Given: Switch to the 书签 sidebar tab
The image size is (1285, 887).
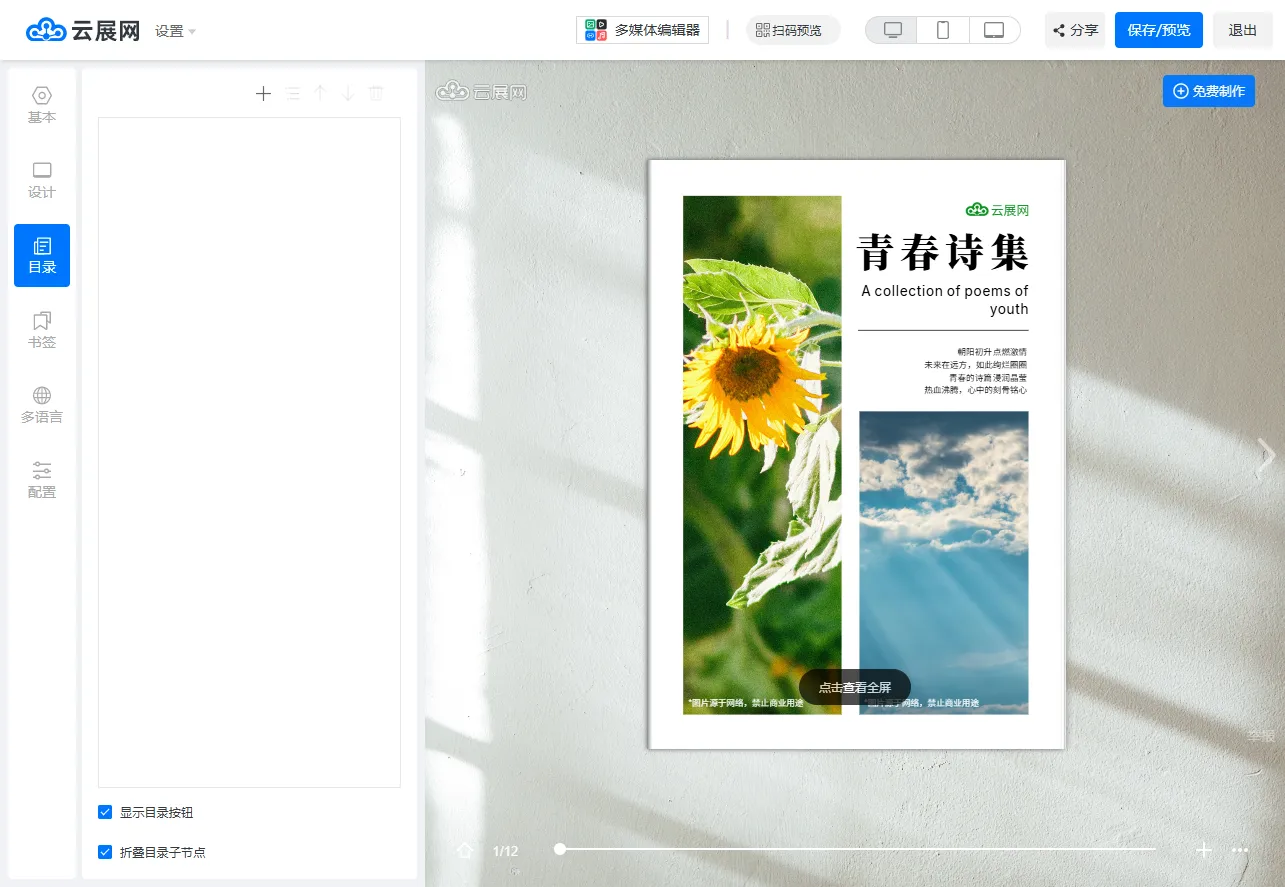Looking at the screenshot, I should pos(42,330).
